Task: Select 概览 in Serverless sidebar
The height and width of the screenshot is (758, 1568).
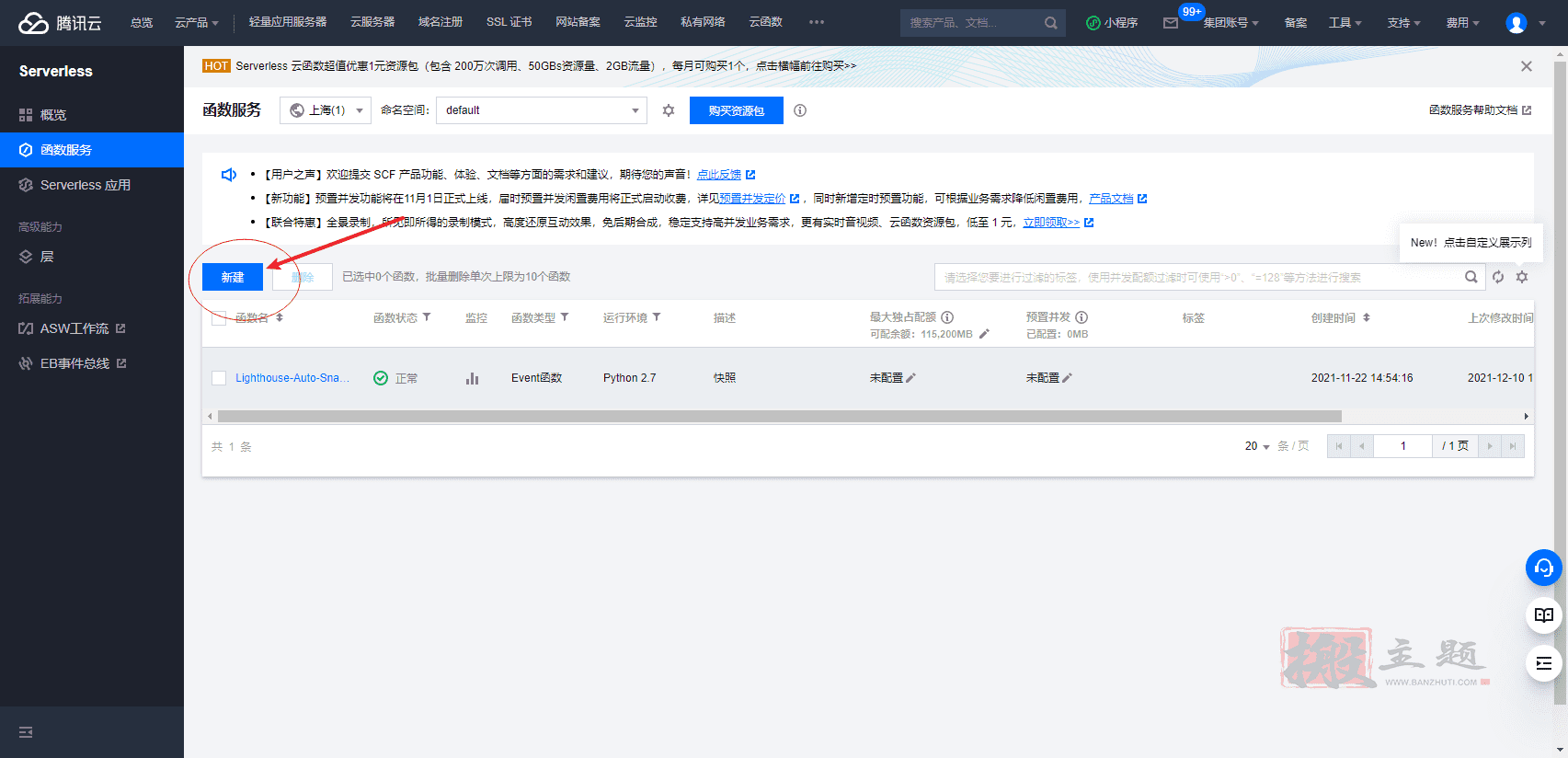Action: pyautogui.click(x=92, y=115)
